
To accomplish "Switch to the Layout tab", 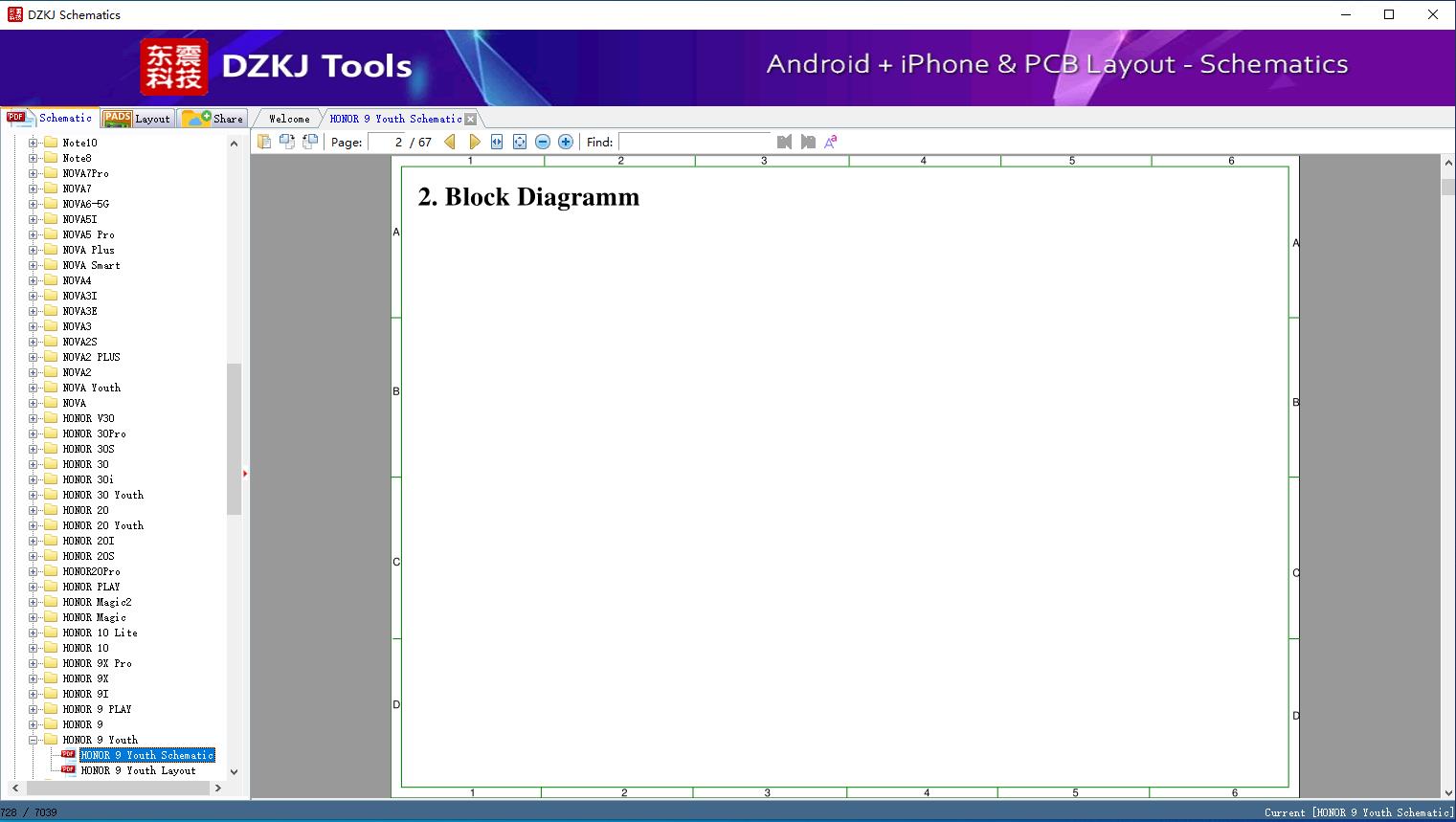I will pos(137,118).
